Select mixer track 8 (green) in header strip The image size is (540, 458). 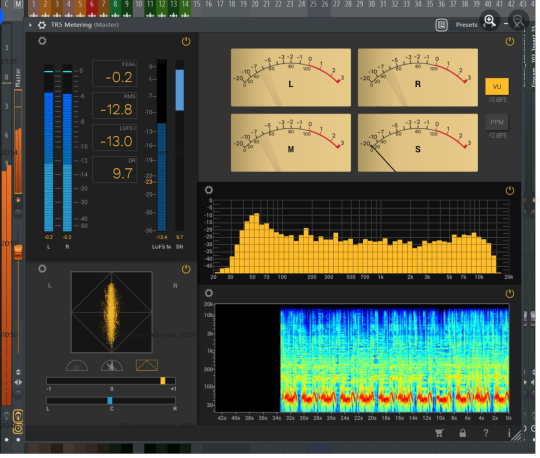[x=115, y=8]
